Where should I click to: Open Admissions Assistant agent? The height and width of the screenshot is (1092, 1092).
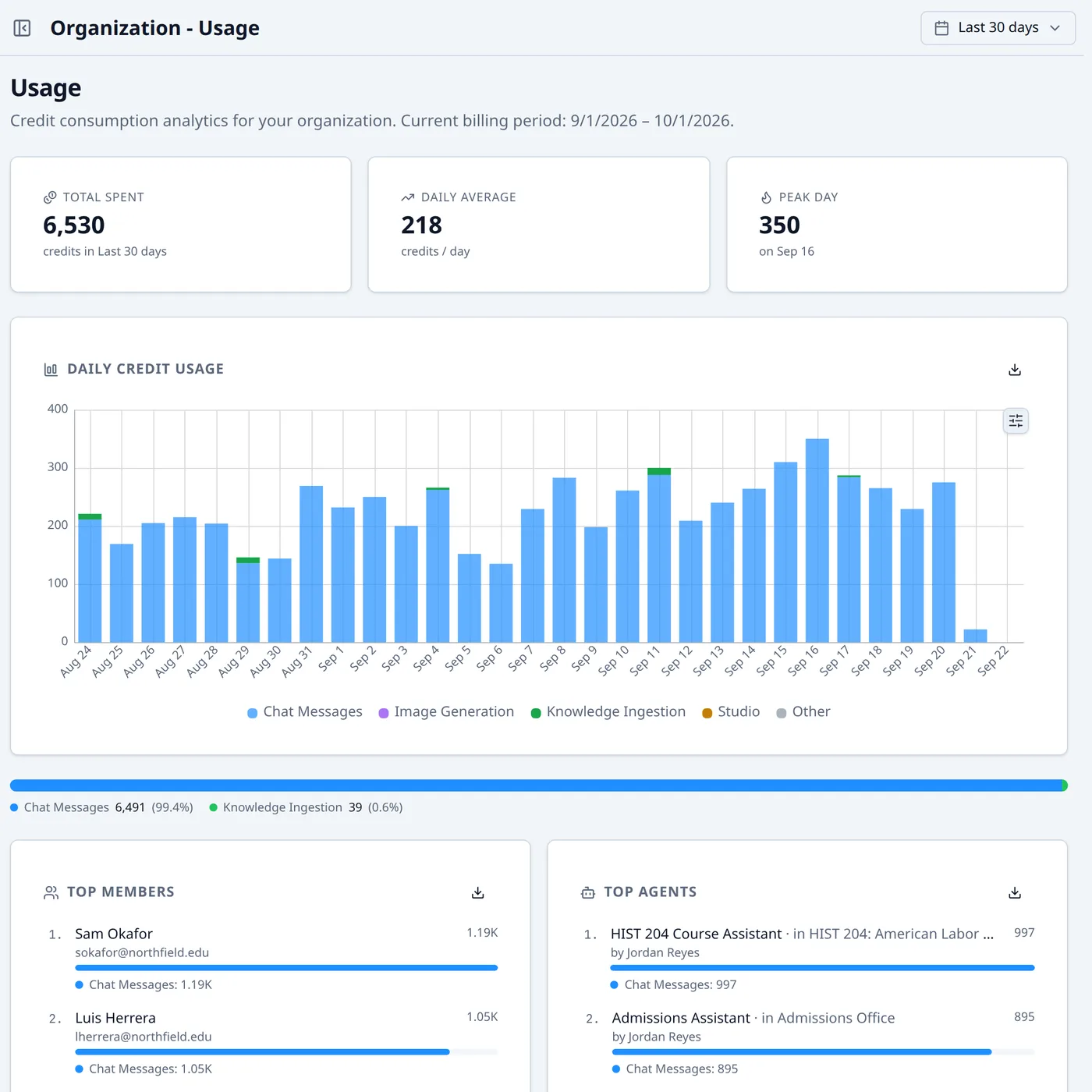(681, 1018)
